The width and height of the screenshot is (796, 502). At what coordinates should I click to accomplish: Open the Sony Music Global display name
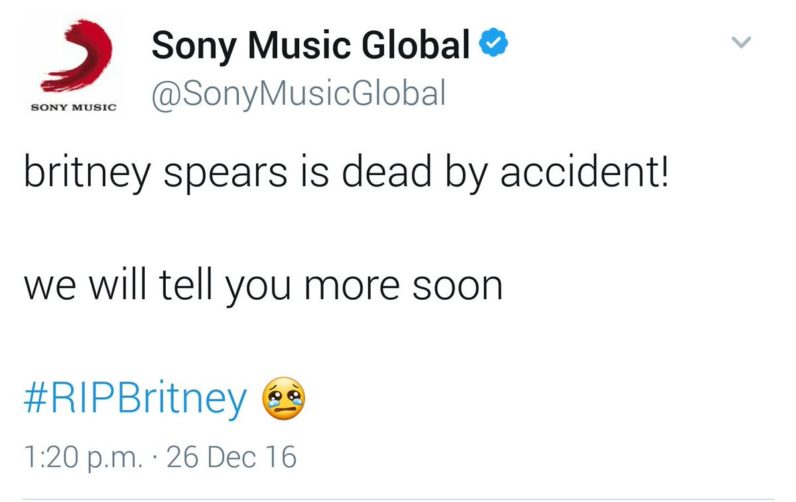click(x=310, y=45)
